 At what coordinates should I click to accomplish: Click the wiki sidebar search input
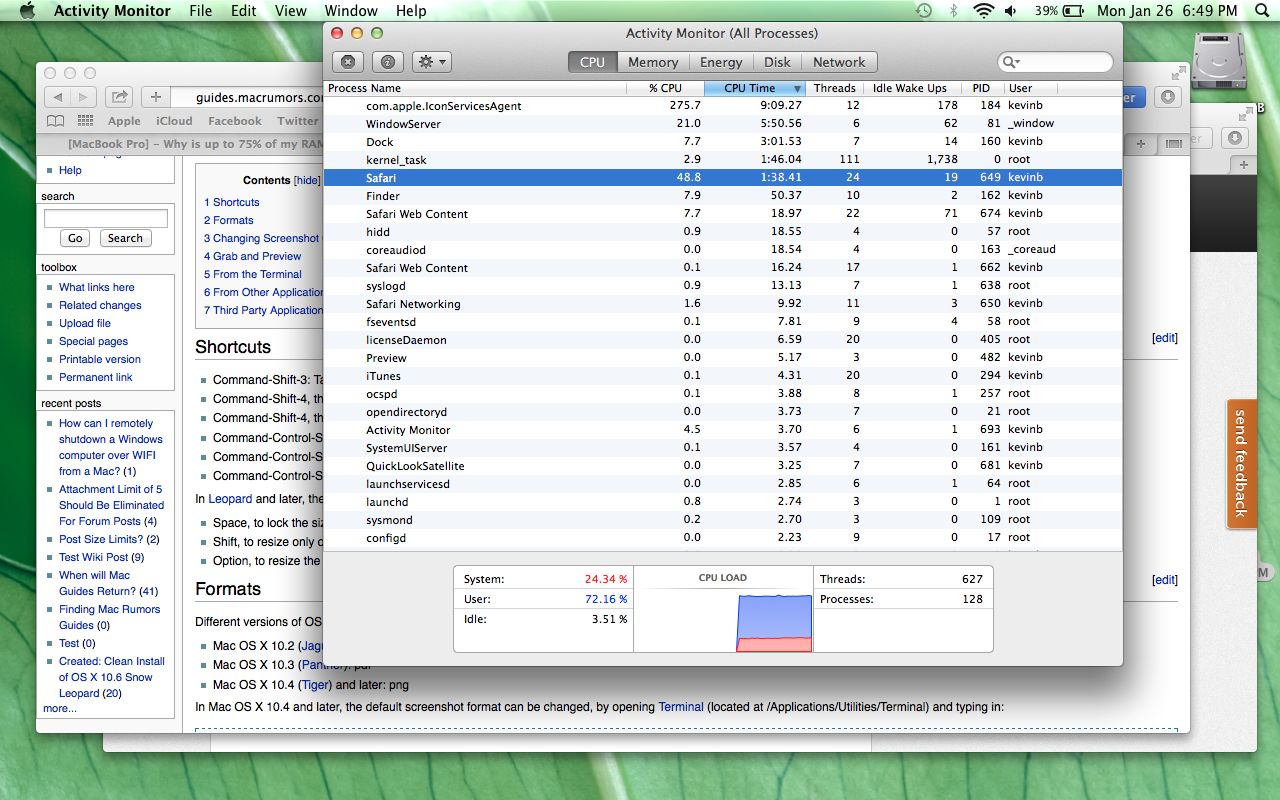click(x=106, y=218)
